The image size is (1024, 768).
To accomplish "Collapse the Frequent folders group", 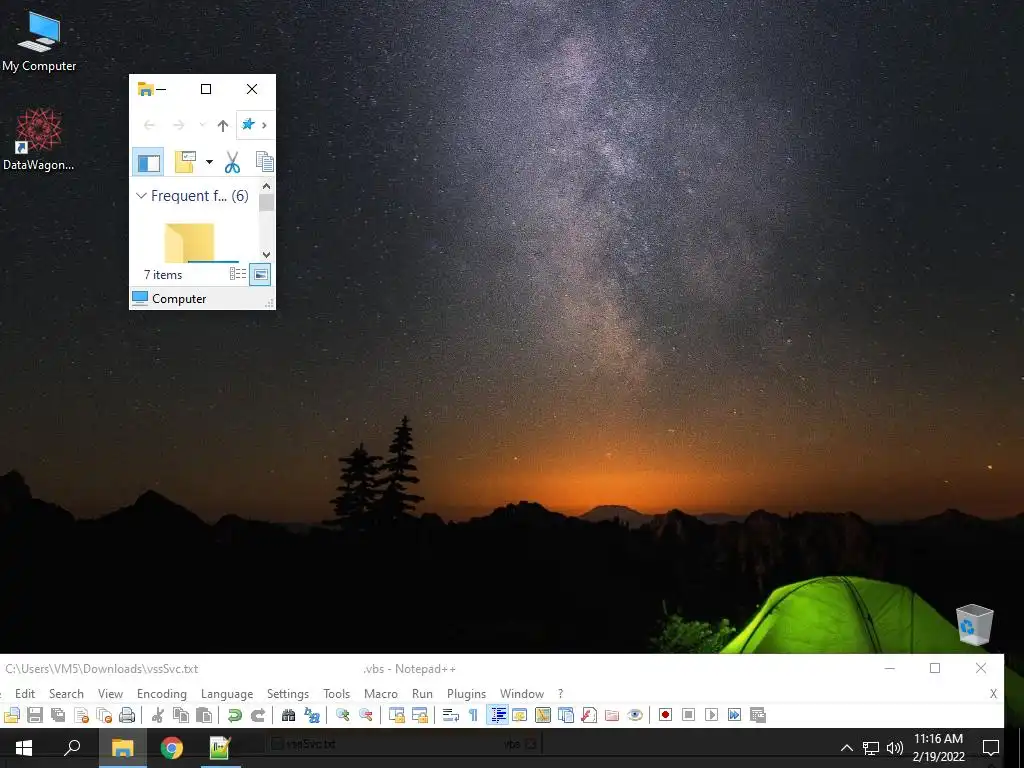I will [141, 195].
